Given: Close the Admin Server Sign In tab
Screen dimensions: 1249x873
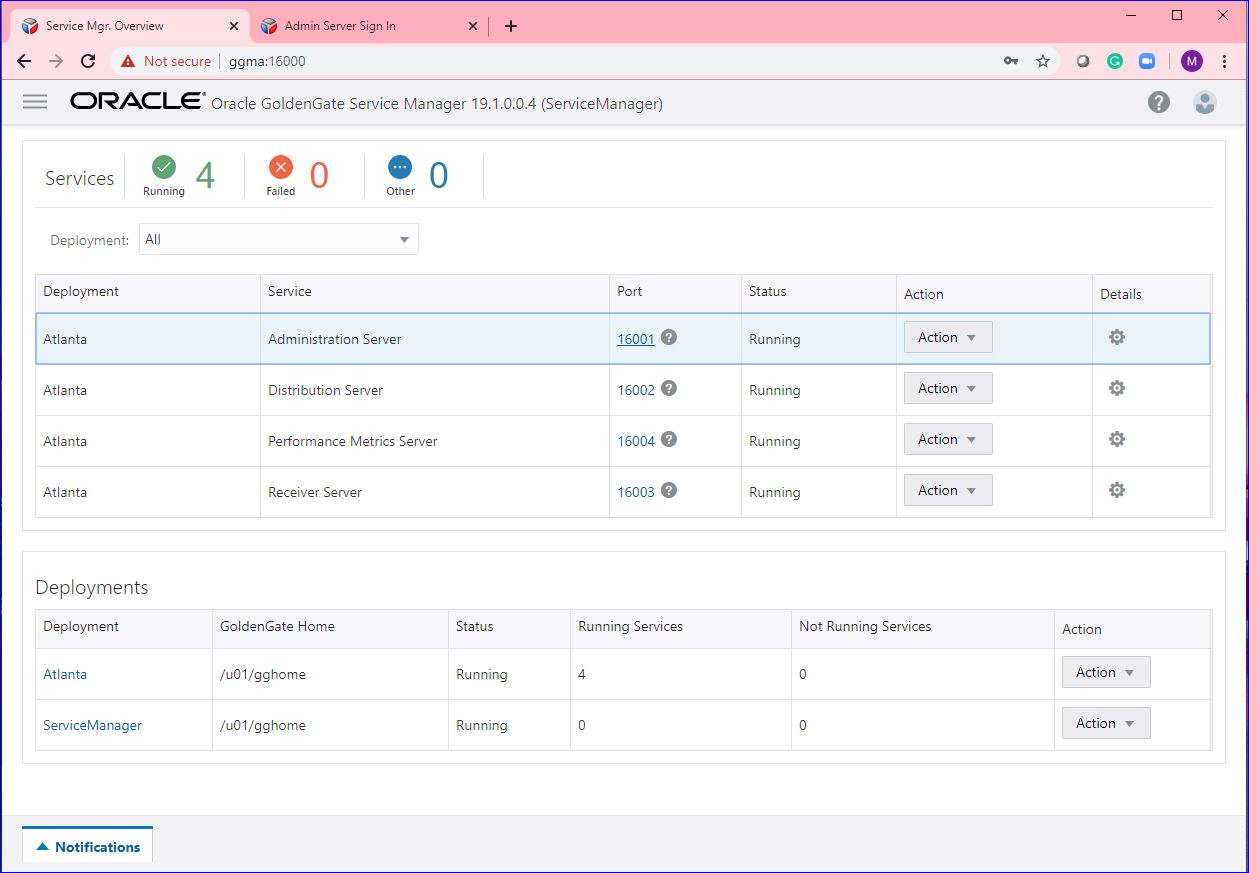Looking at the screenshot, I should [473, 26].
